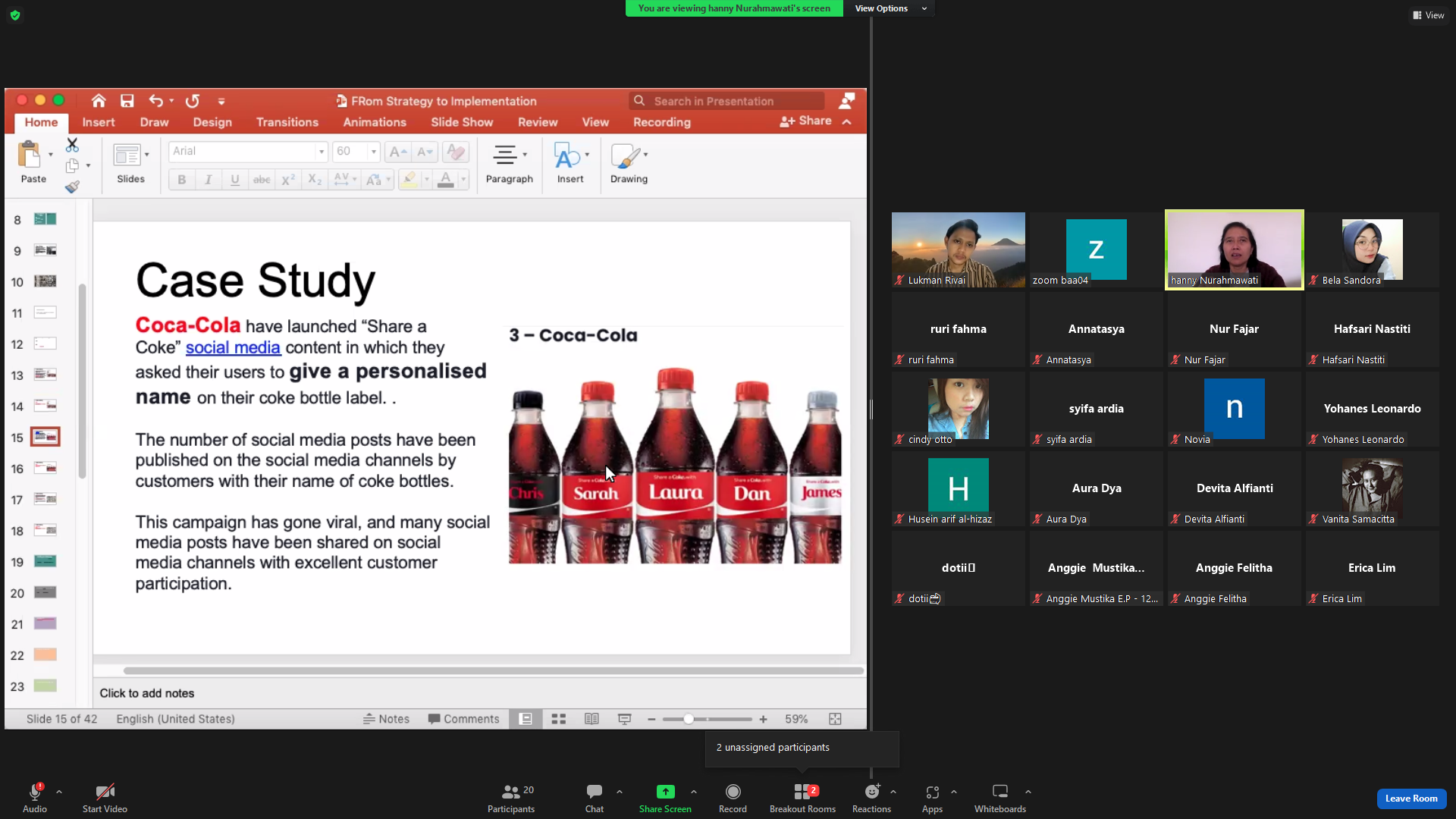
Task: Switch to the Transitions tab
Action: point(287,122)
